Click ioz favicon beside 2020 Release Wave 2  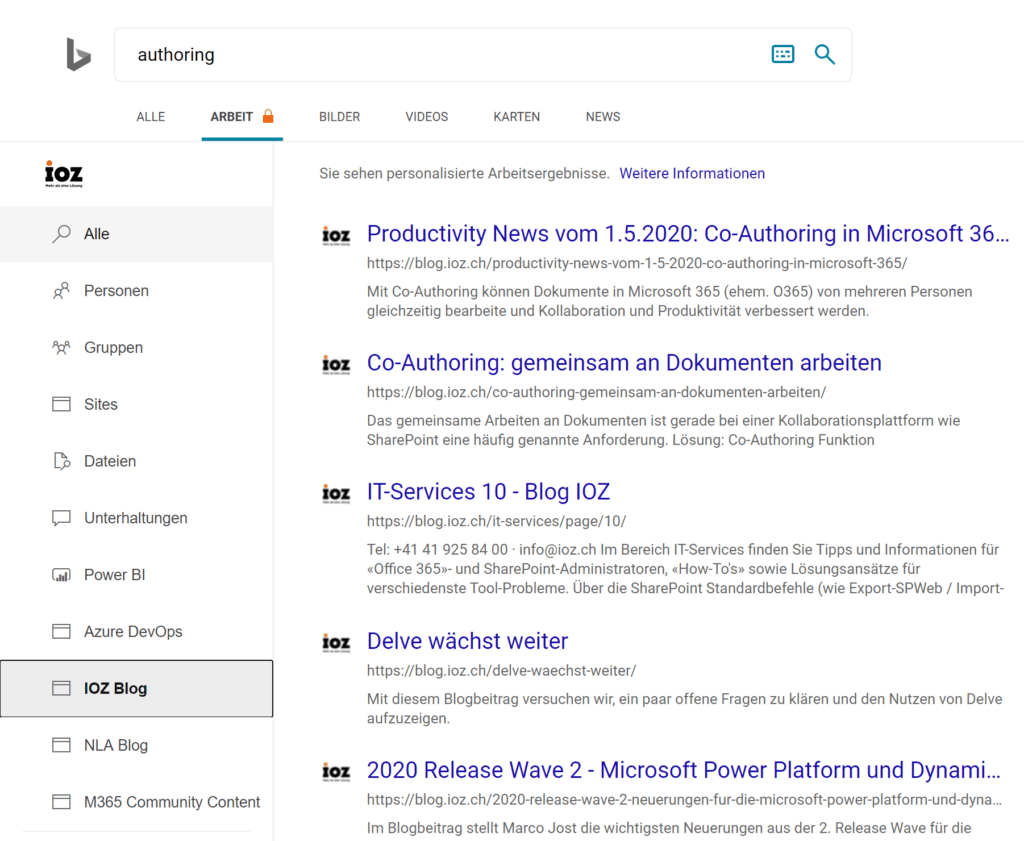pos(336,772)
